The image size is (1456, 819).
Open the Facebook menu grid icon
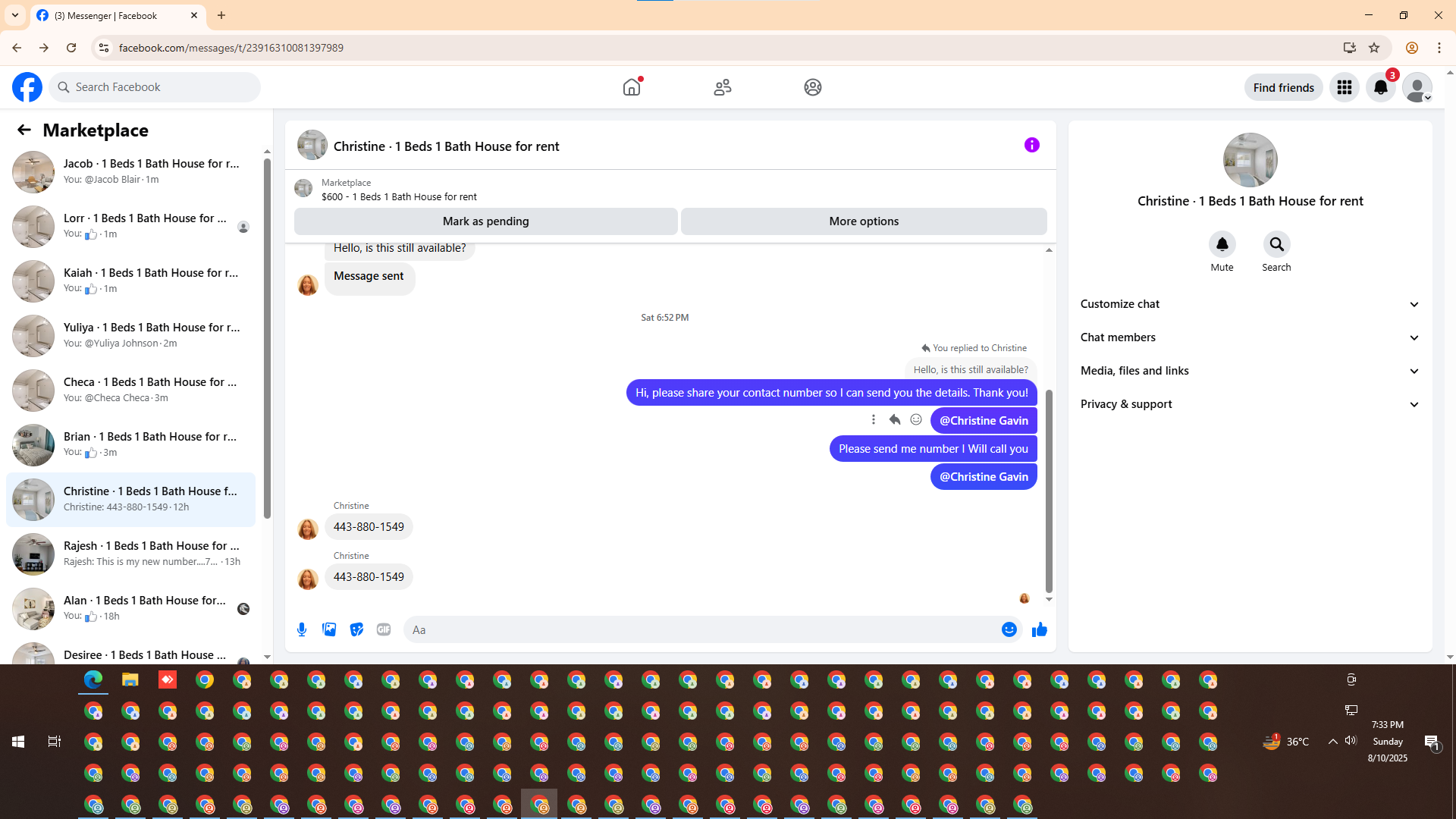click(x=1344, y=87)
